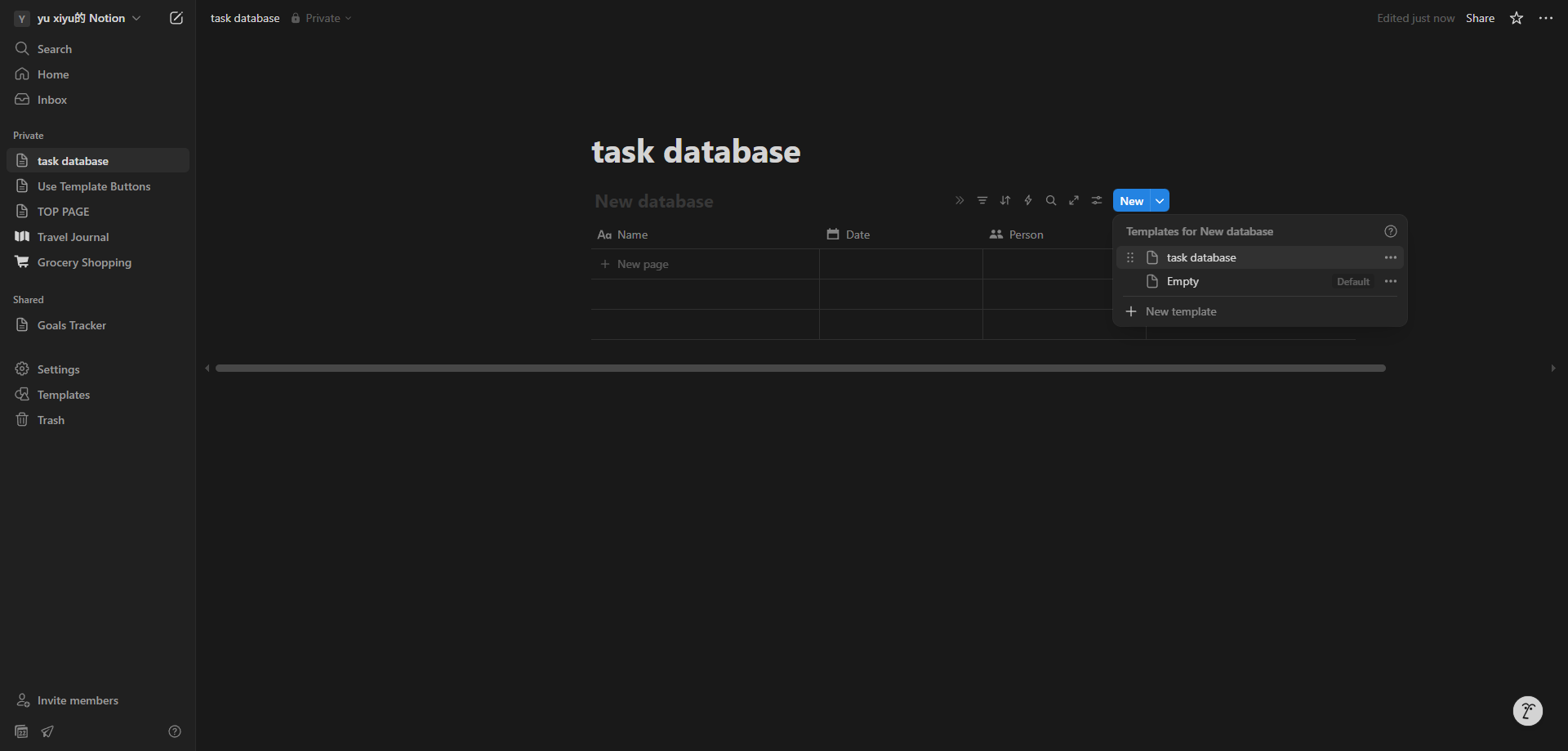Open Goals Tracker shared page
The width and height of the screenshot is (1568, 751).
(98, 325)
